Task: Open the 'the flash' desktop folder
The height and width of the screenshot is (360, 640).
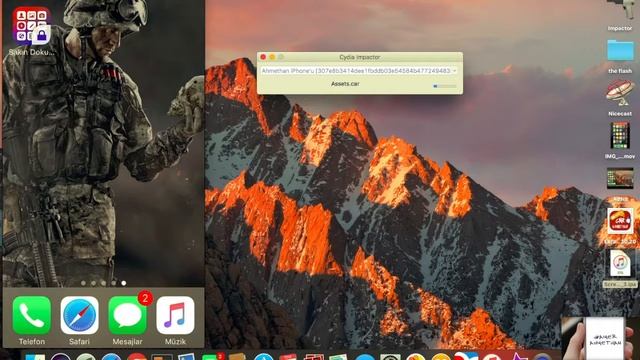Action: (620, 51)
